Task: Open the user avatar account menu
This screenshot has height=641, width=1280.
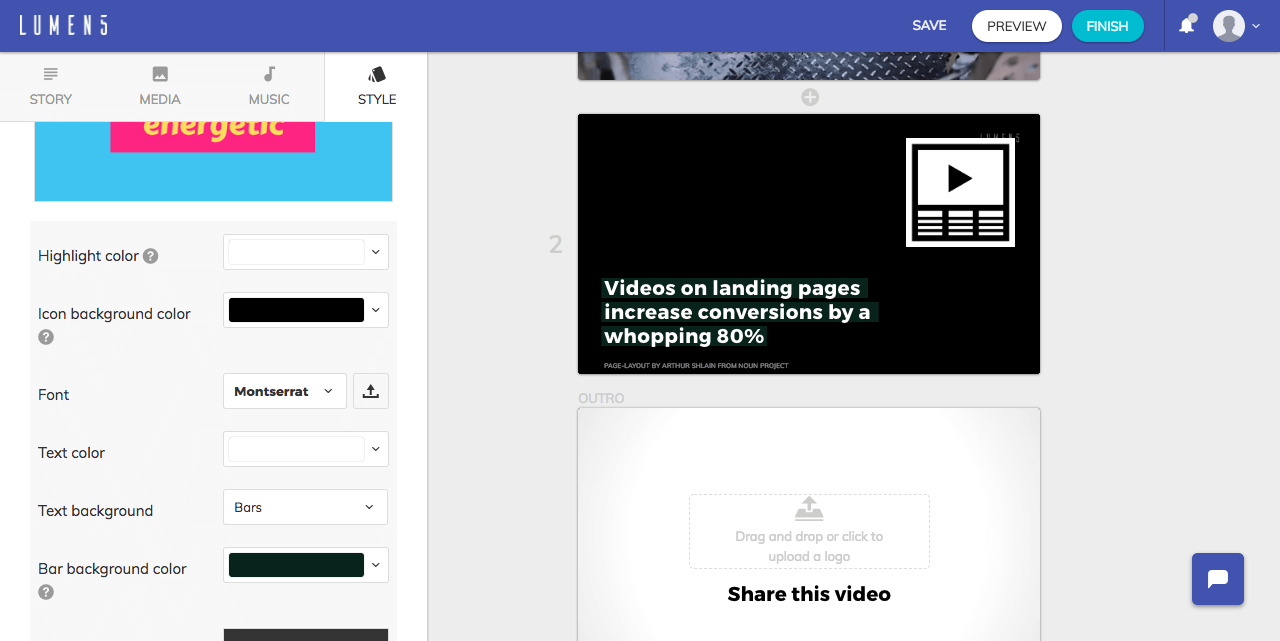Action: click(x=1236, y=26)
